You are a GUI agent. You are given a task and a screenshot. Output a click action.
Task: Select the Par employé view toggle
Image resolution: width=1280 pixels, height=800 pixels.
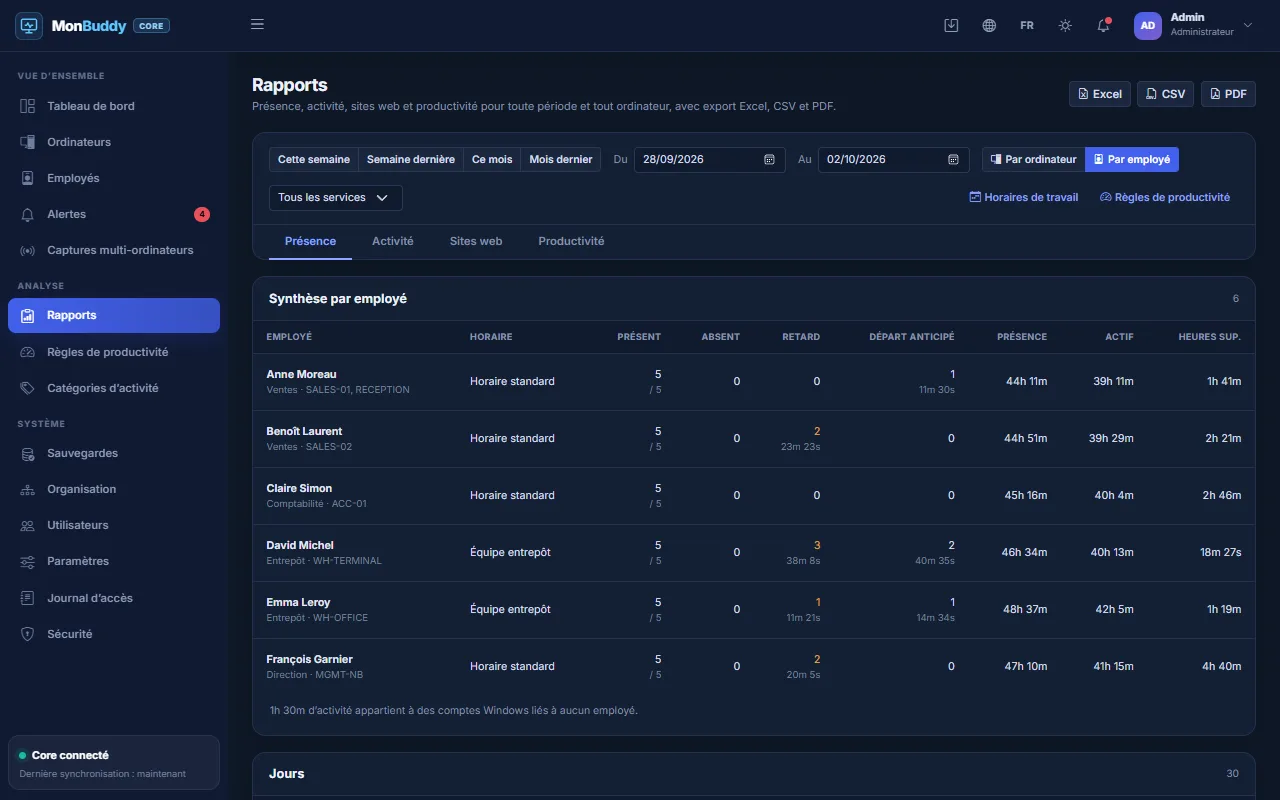1132,159
